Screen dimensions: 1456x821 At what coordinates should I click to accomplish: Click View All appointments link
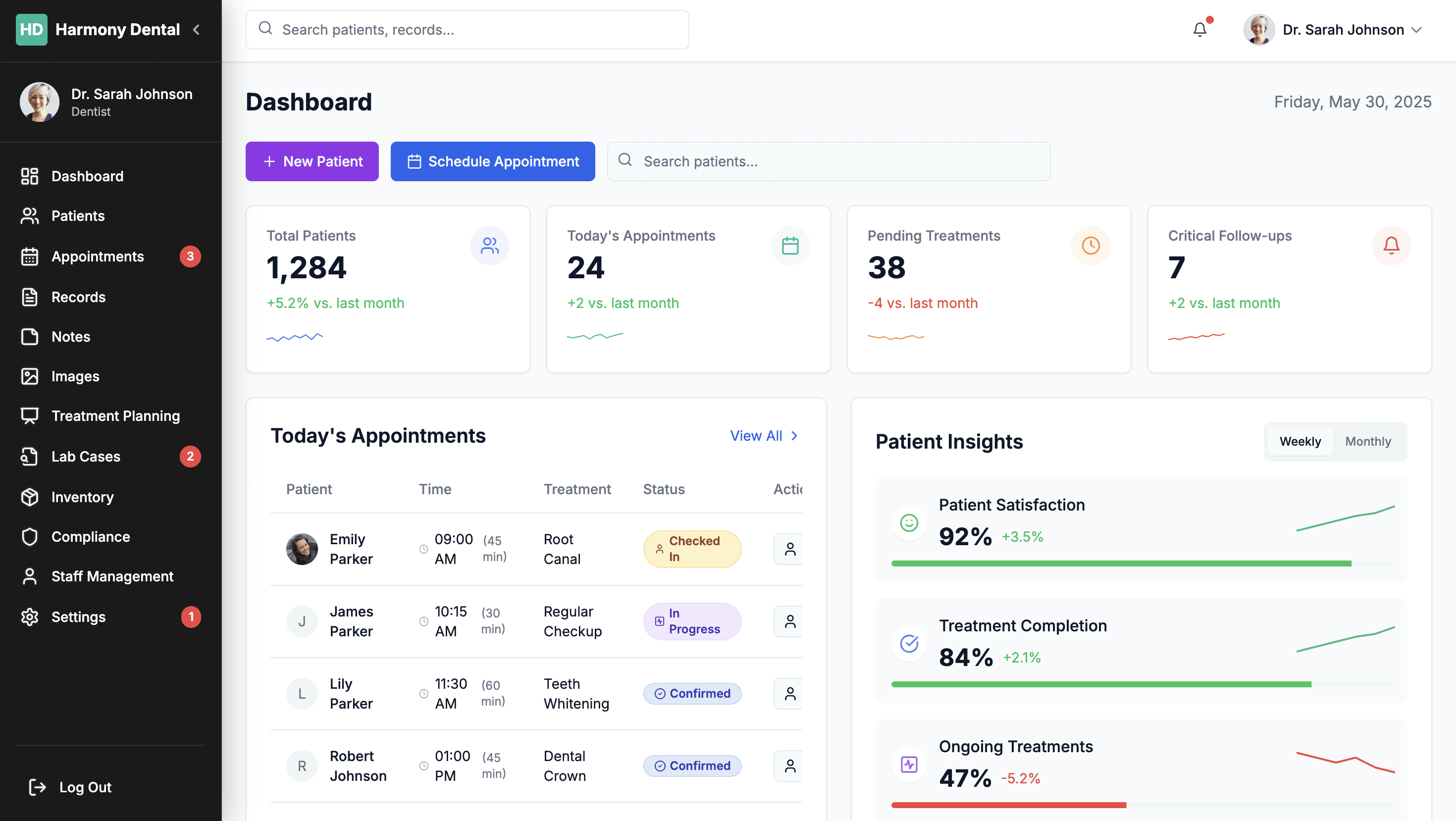[x=764, y=436]
